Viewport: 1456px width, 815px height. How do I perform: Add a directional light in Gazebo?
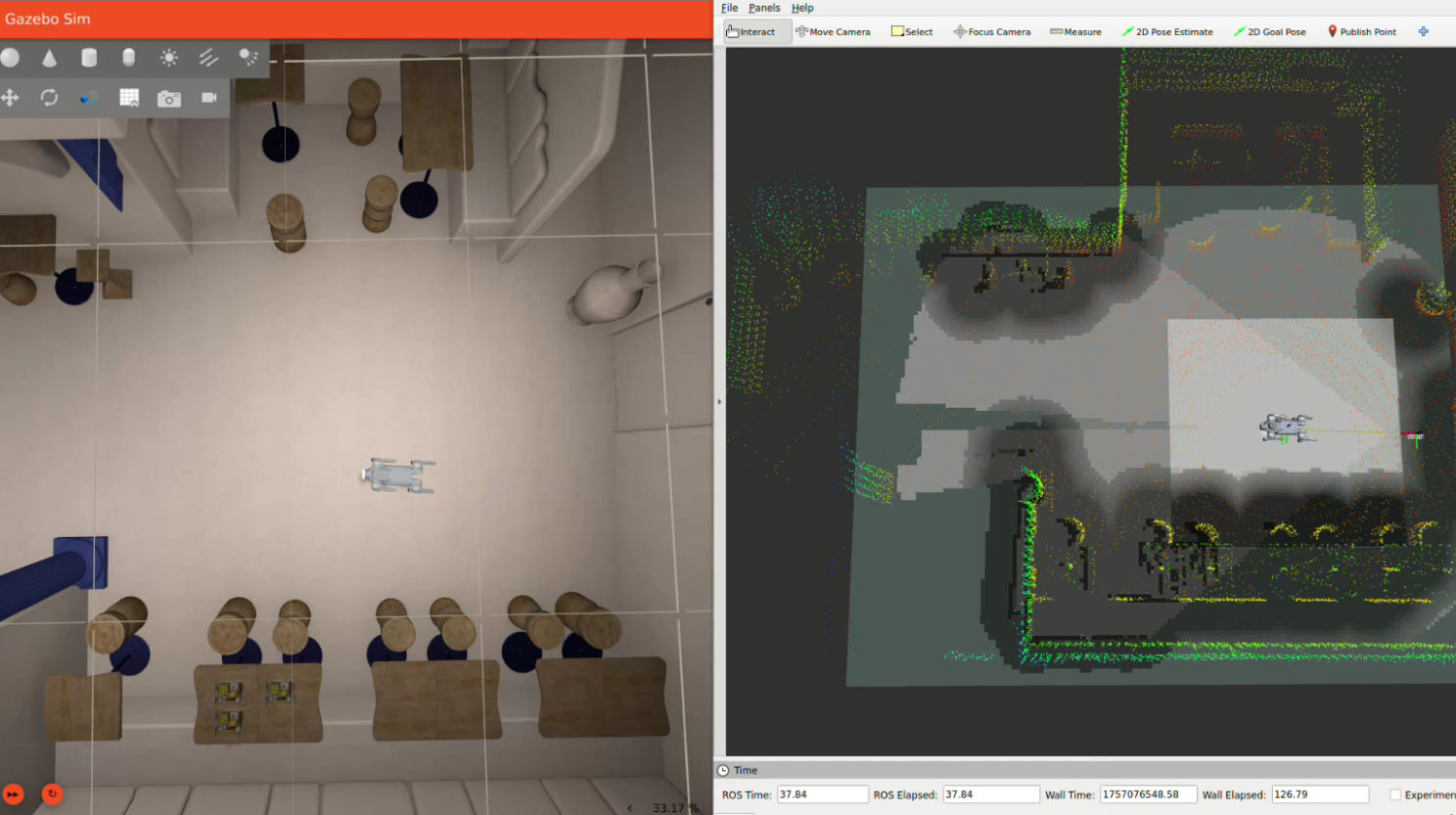pos(208,58)
